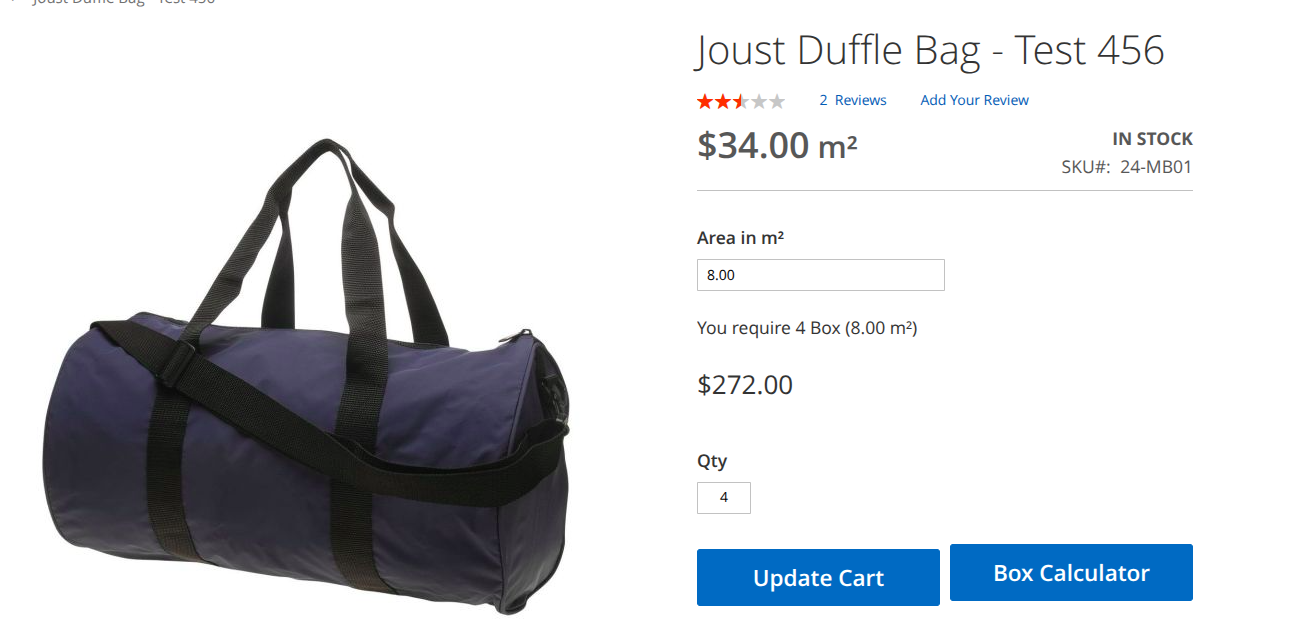The image size is (1304, 633).
Task: Click the Update Cart button
Action: (818, 577)
